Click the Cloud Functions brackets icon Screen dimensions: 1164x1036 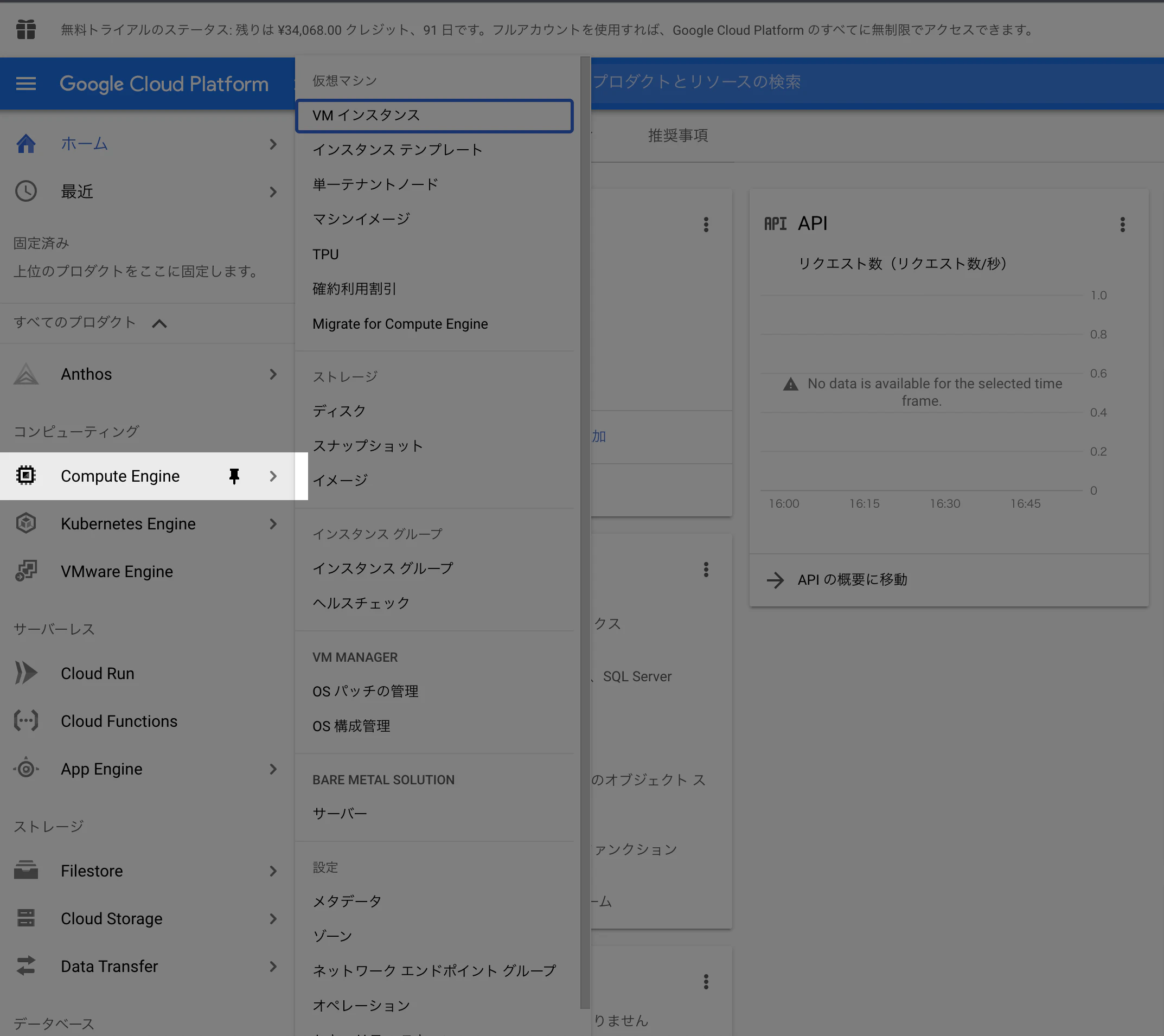tap(25, 721)
